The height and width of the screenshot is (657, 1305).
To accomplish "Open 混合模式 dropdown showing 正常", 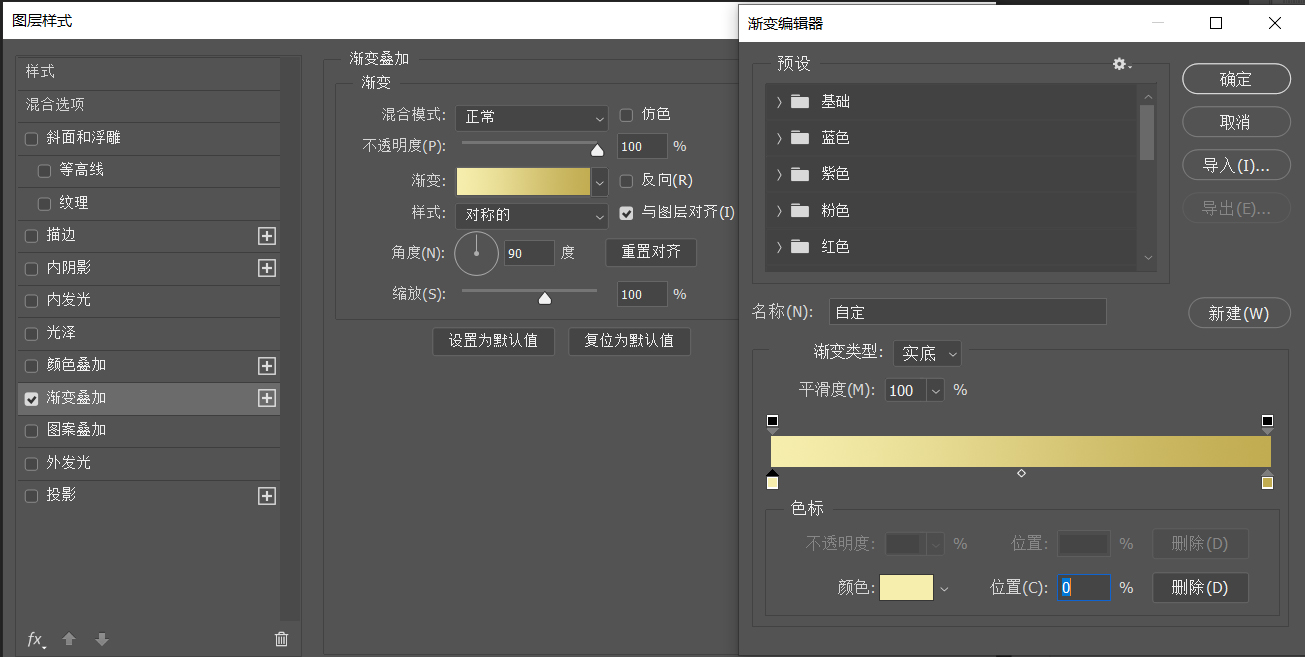I will [x=532, y=117].
